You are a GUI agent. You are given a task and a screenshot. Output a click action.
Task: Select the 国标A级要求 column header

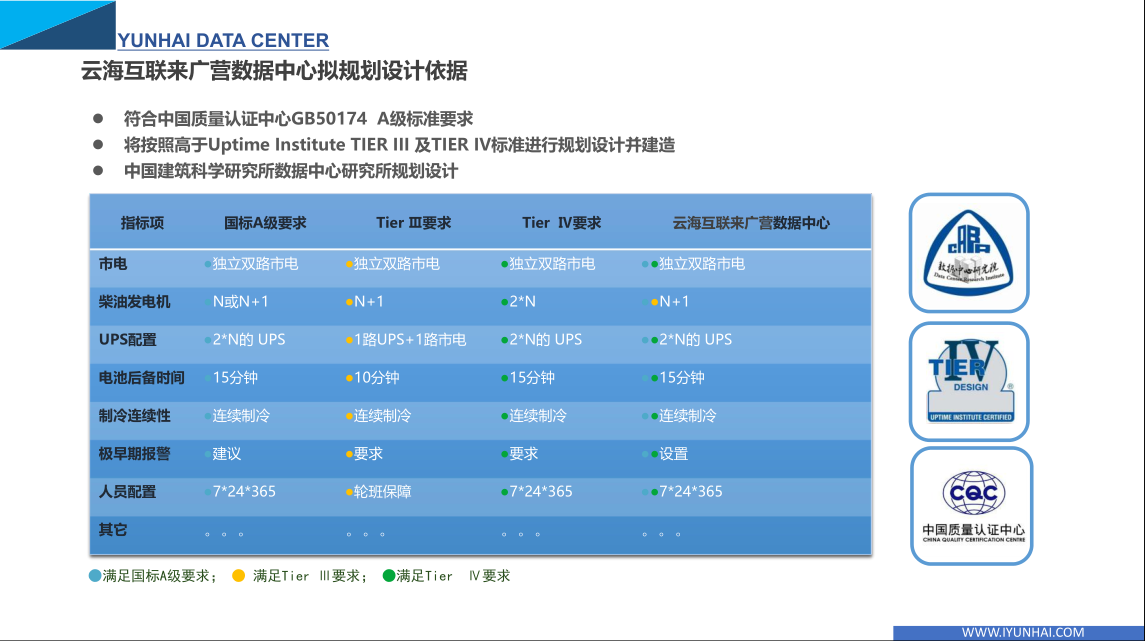265,223
